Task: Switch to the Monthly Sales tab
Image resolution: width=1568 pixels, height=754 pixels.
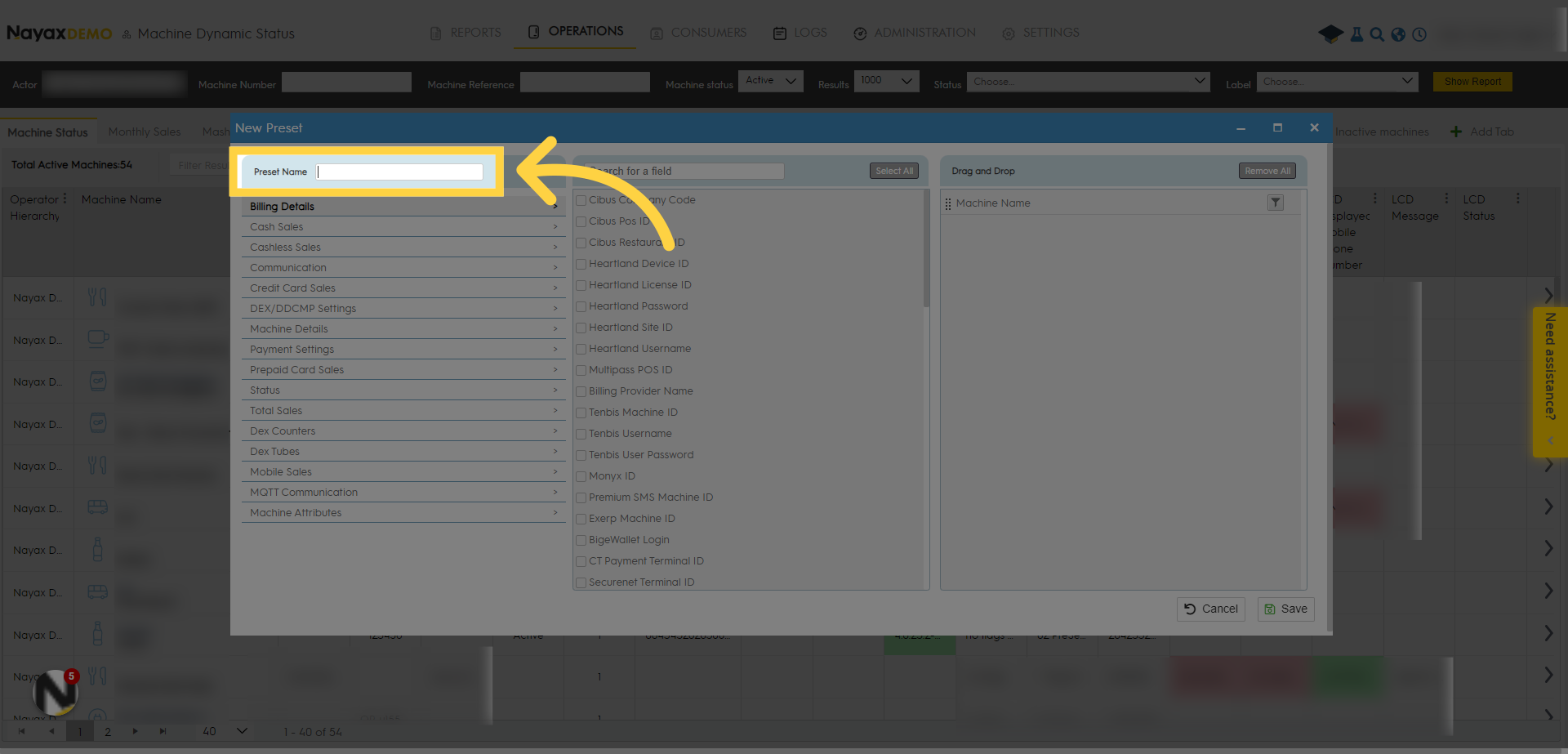Action: [x=145, y=132]
